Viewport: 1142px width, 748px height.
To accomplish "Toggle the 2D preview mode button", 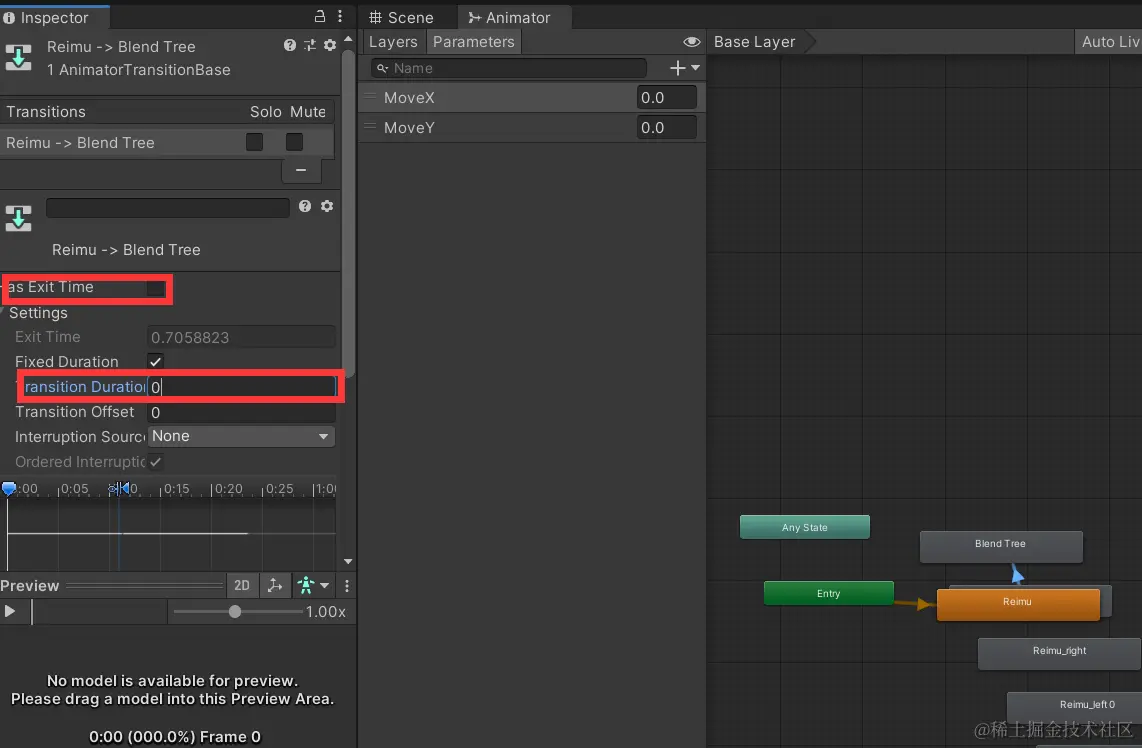I will 242,586.
